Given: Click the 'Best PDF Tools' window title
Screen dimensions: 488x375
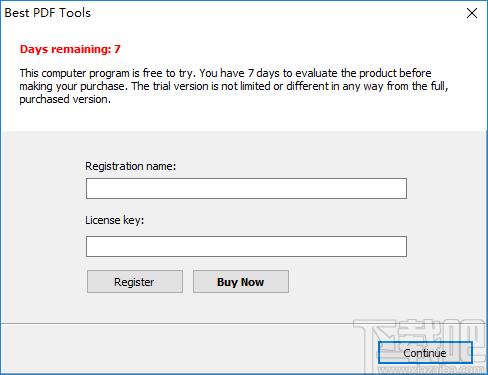Looking at the screenshot, I should (x=48, y=13).
